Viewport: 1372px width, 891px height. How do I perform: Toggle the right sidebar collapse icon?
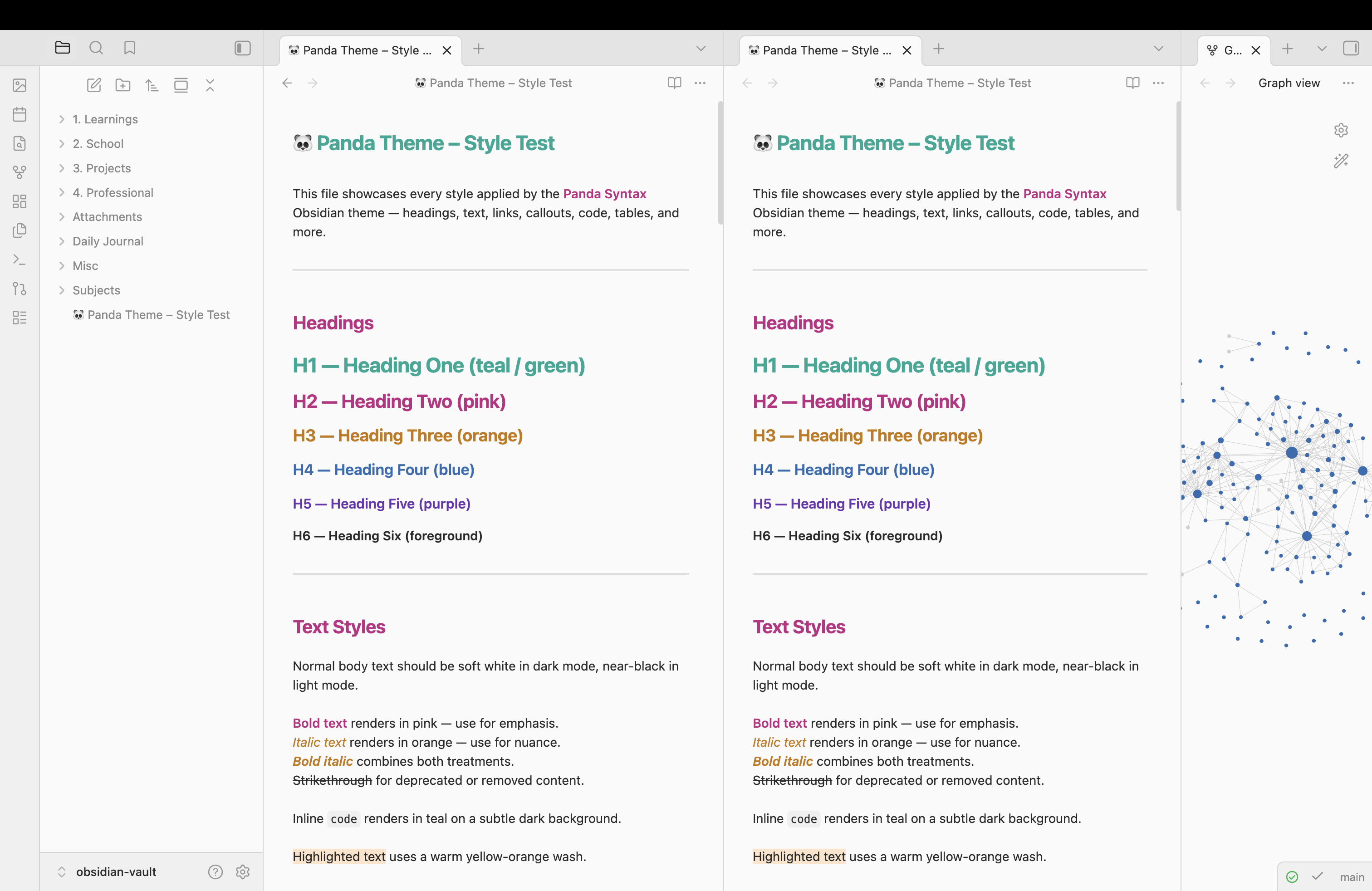coord(1351,48)
